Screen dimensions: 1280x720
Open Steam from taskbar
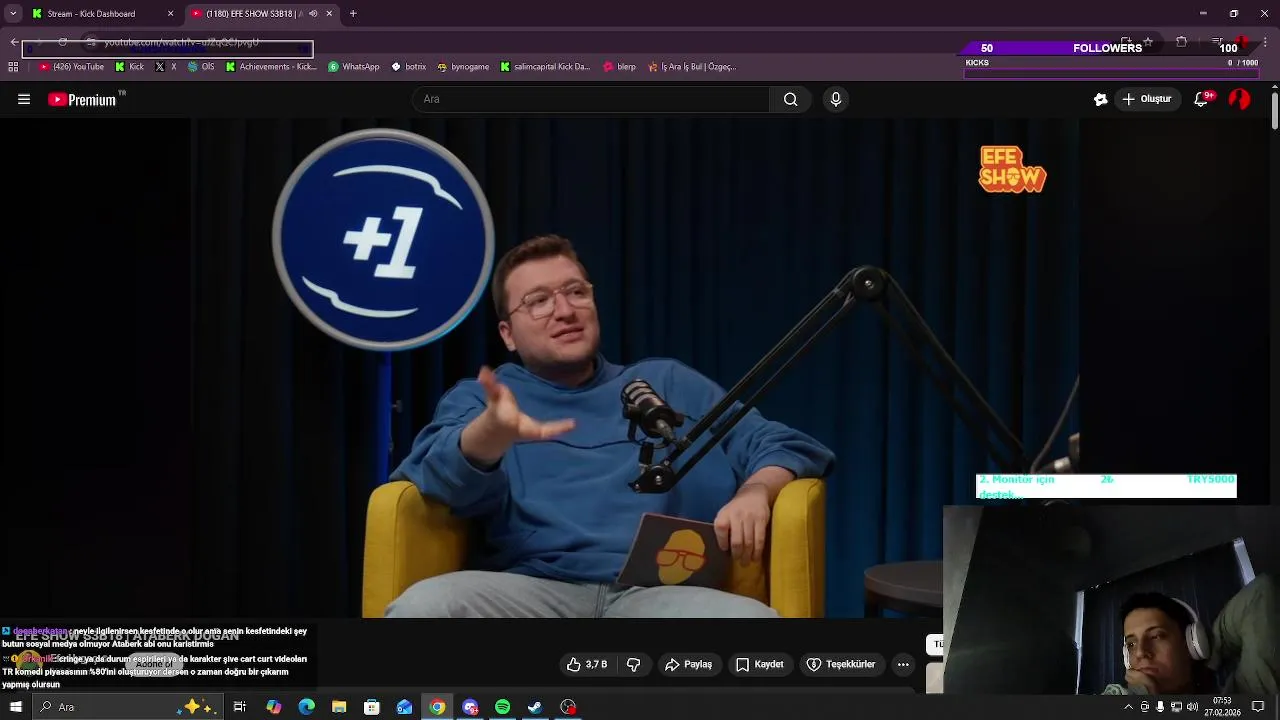pos(535,707)
